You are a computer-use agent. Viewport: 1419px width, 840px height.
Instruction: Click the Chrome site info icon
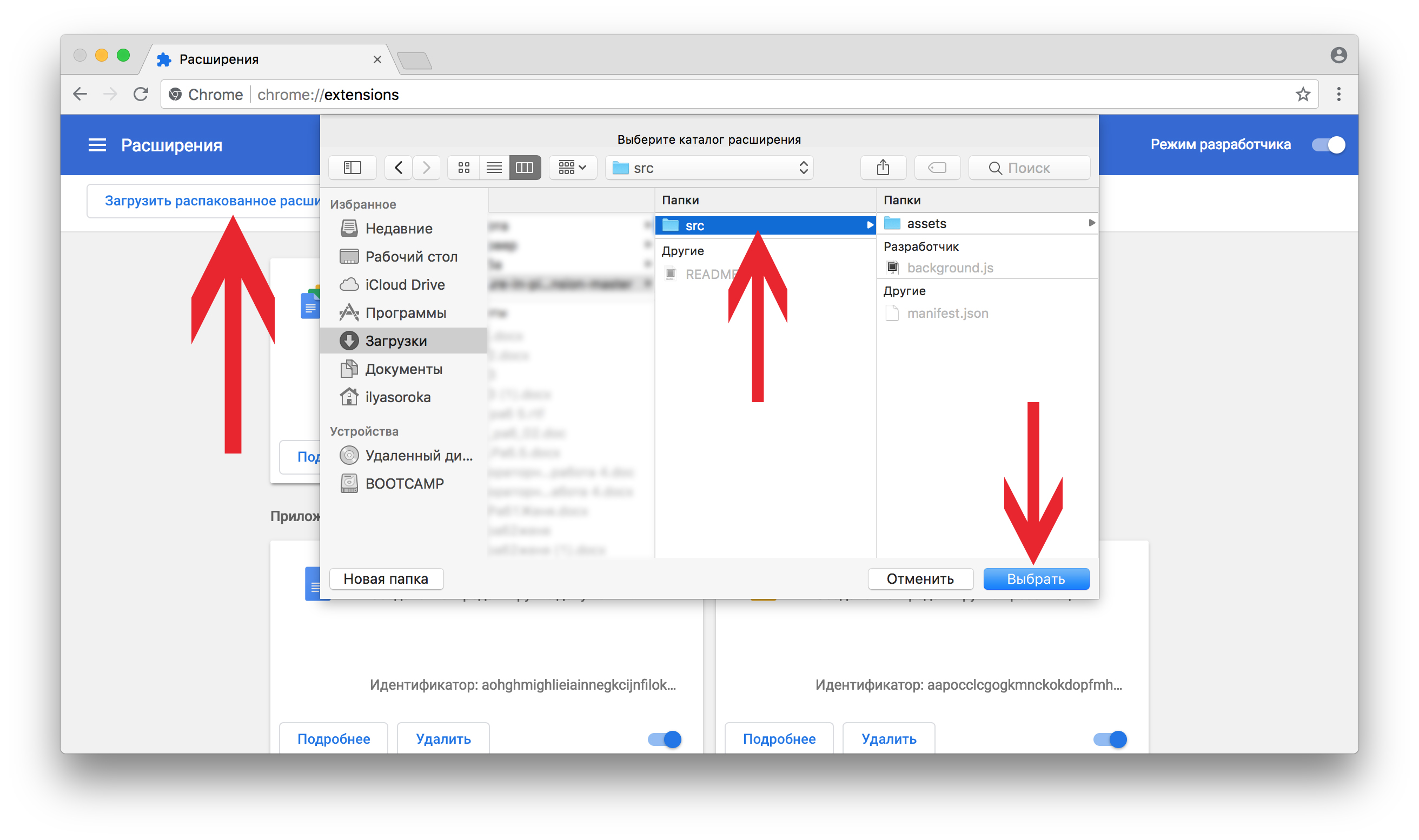[x=176, y=94]
